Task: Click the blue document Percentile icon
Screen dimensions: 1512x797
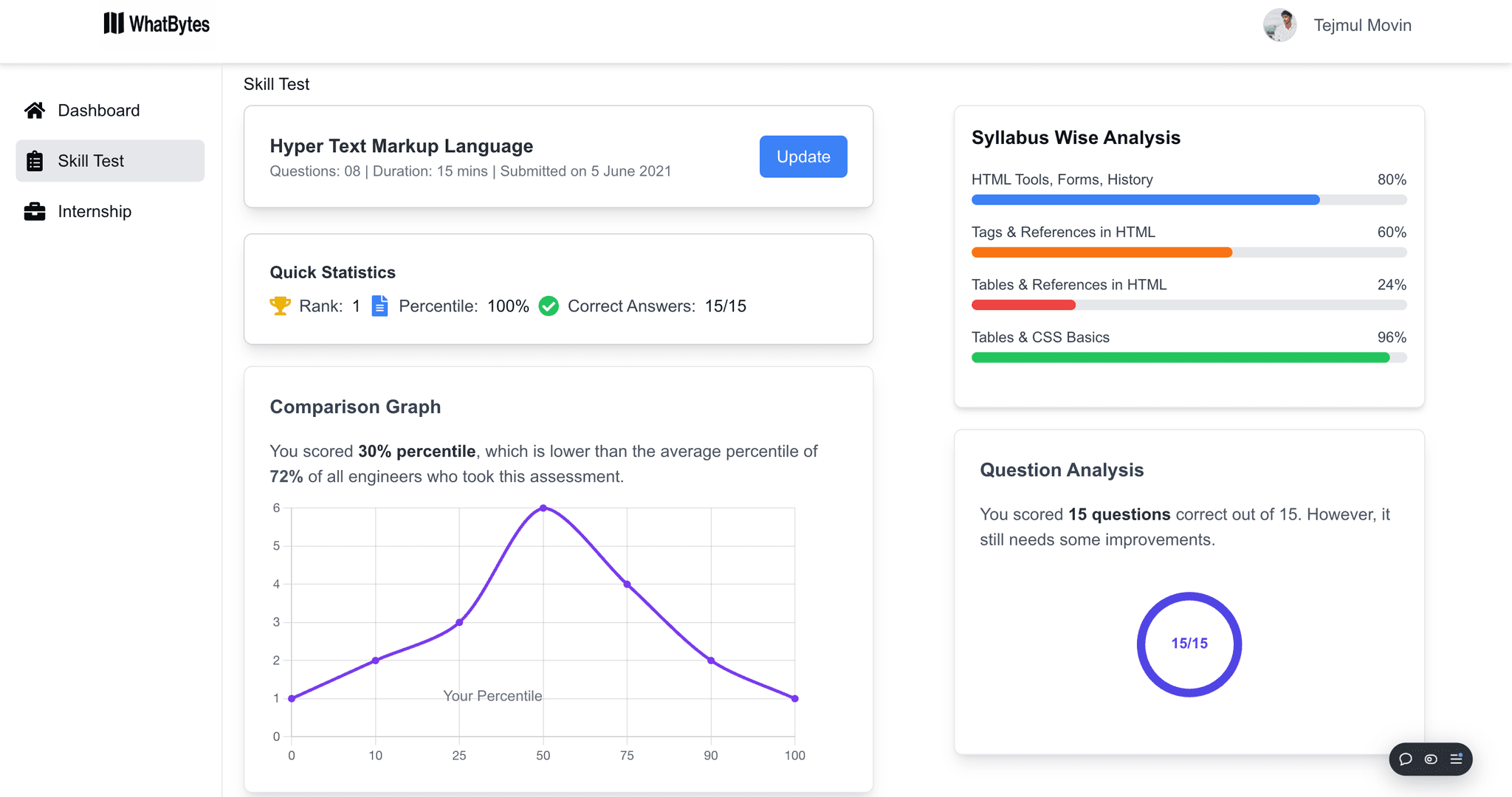Action: (x=379, y=306)
